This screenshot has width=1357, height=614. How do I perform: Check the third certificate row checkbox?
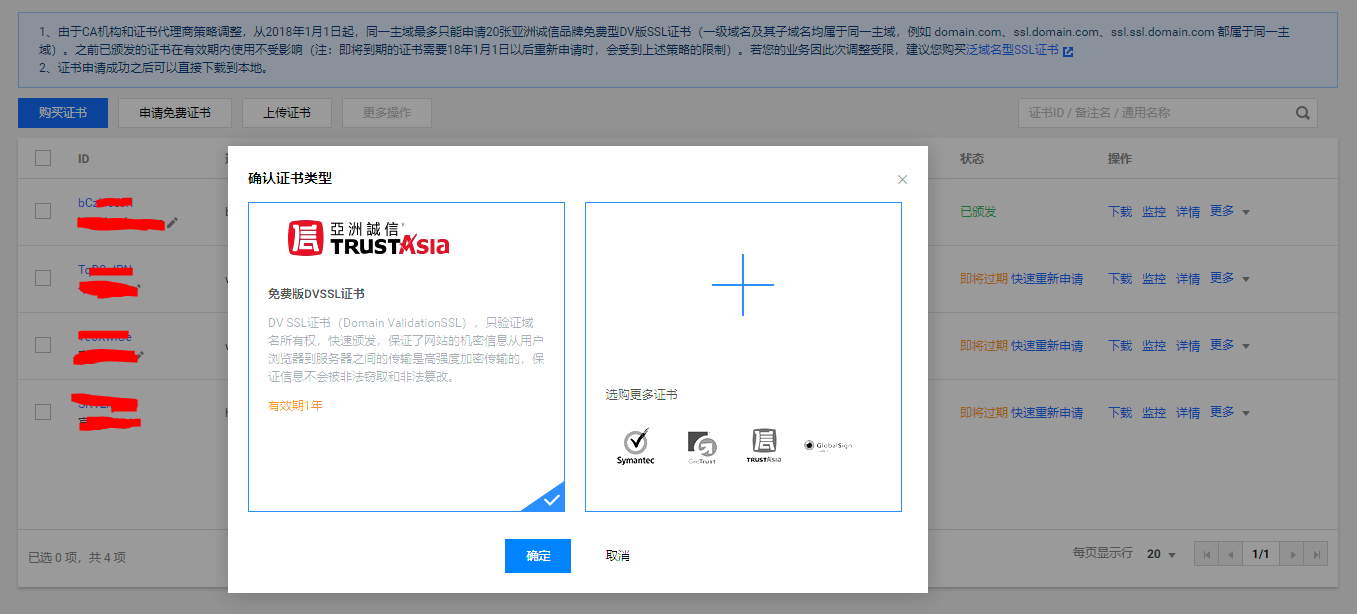pos(43,345)
